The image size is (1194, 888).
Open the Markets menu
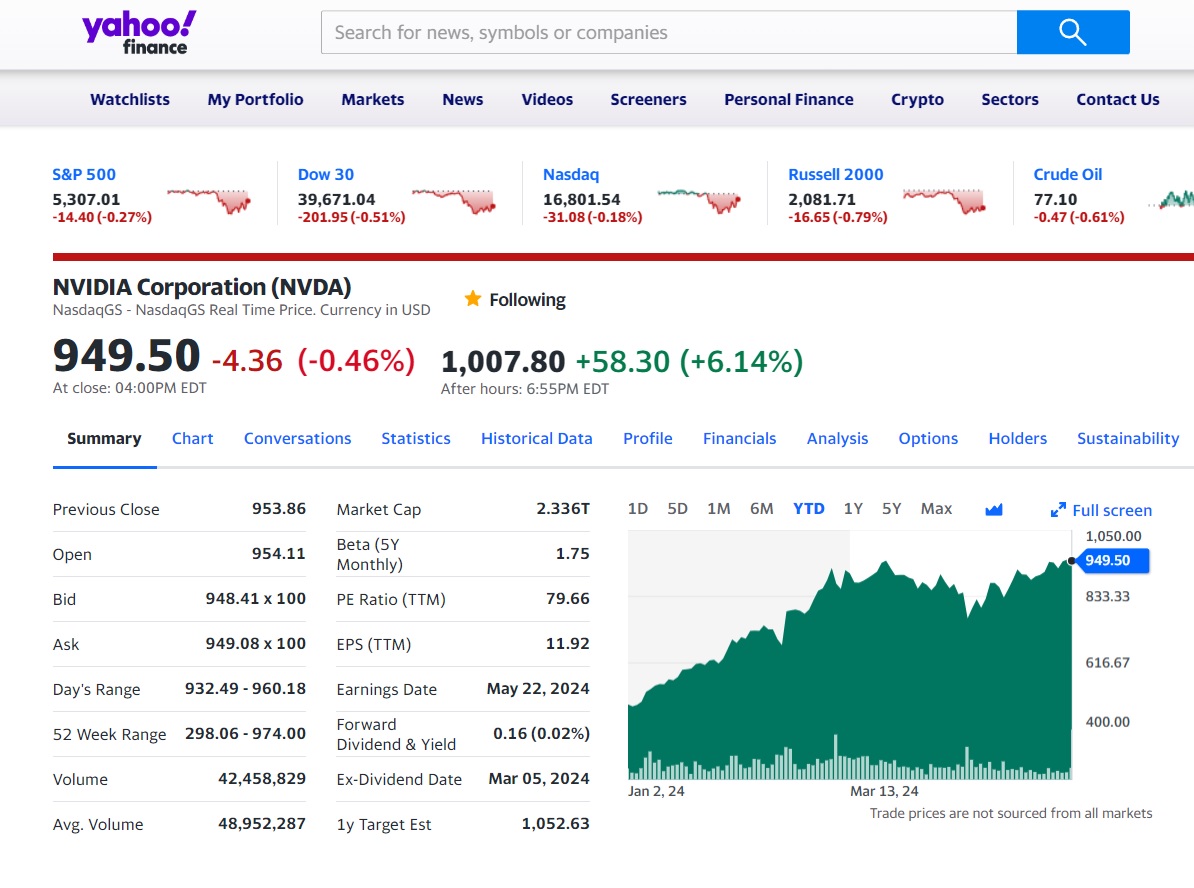click(x=373, y=100)
